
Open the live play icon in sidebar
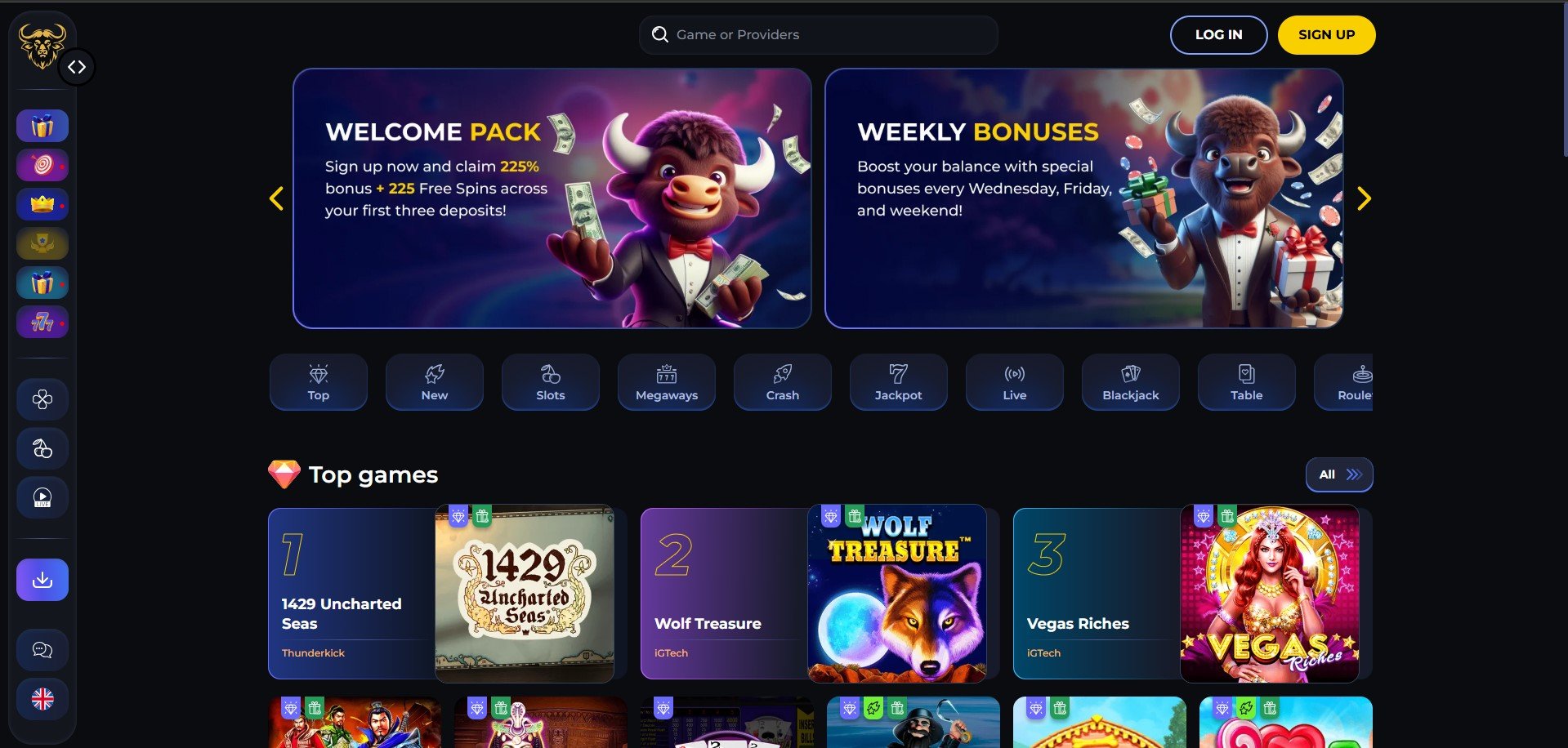point(42,497)
